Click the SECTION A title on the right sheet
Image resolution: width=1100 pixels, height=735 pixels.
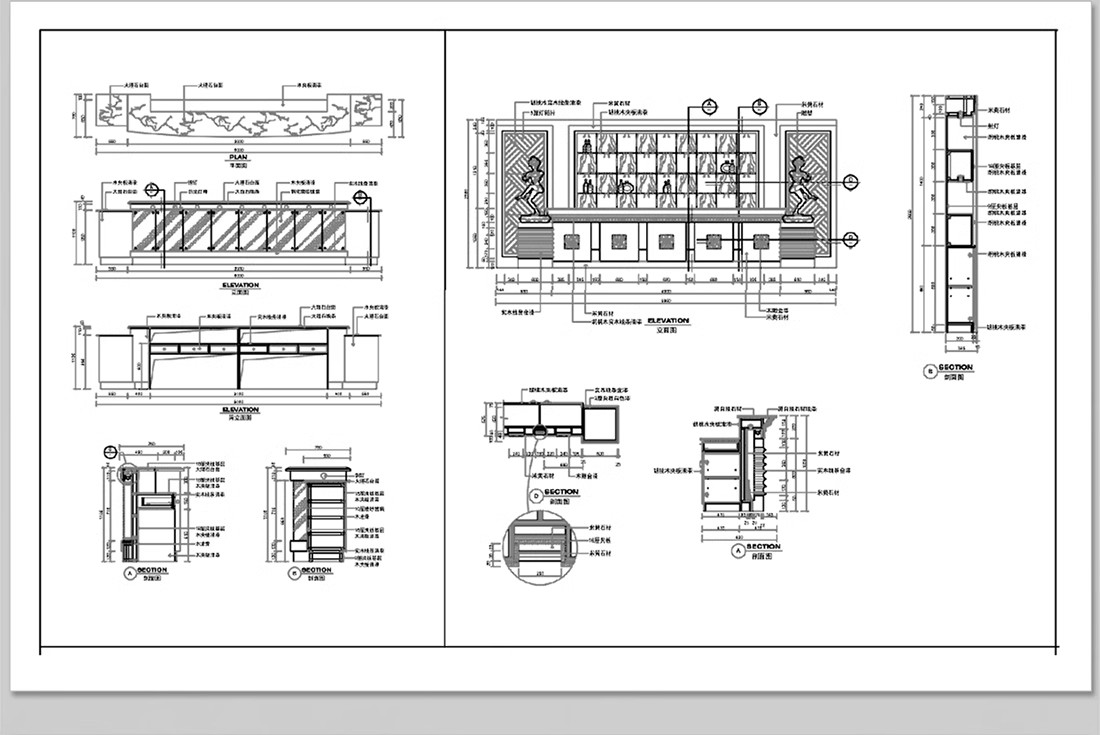click(764, 548)
